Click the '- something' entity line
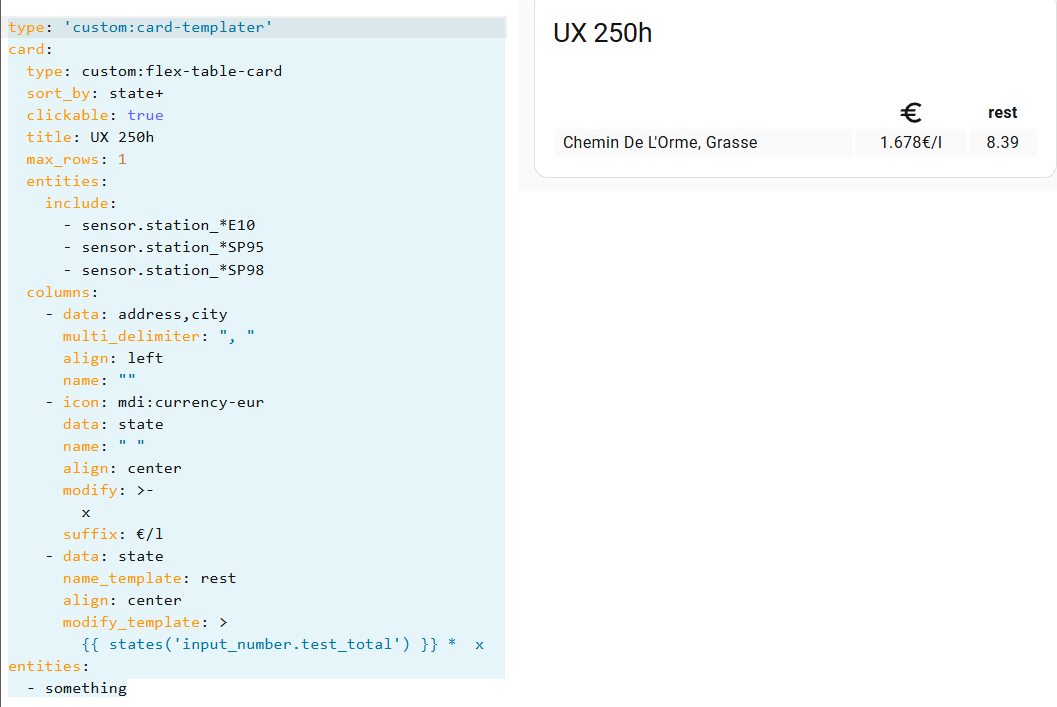 [x=77, y=688]
